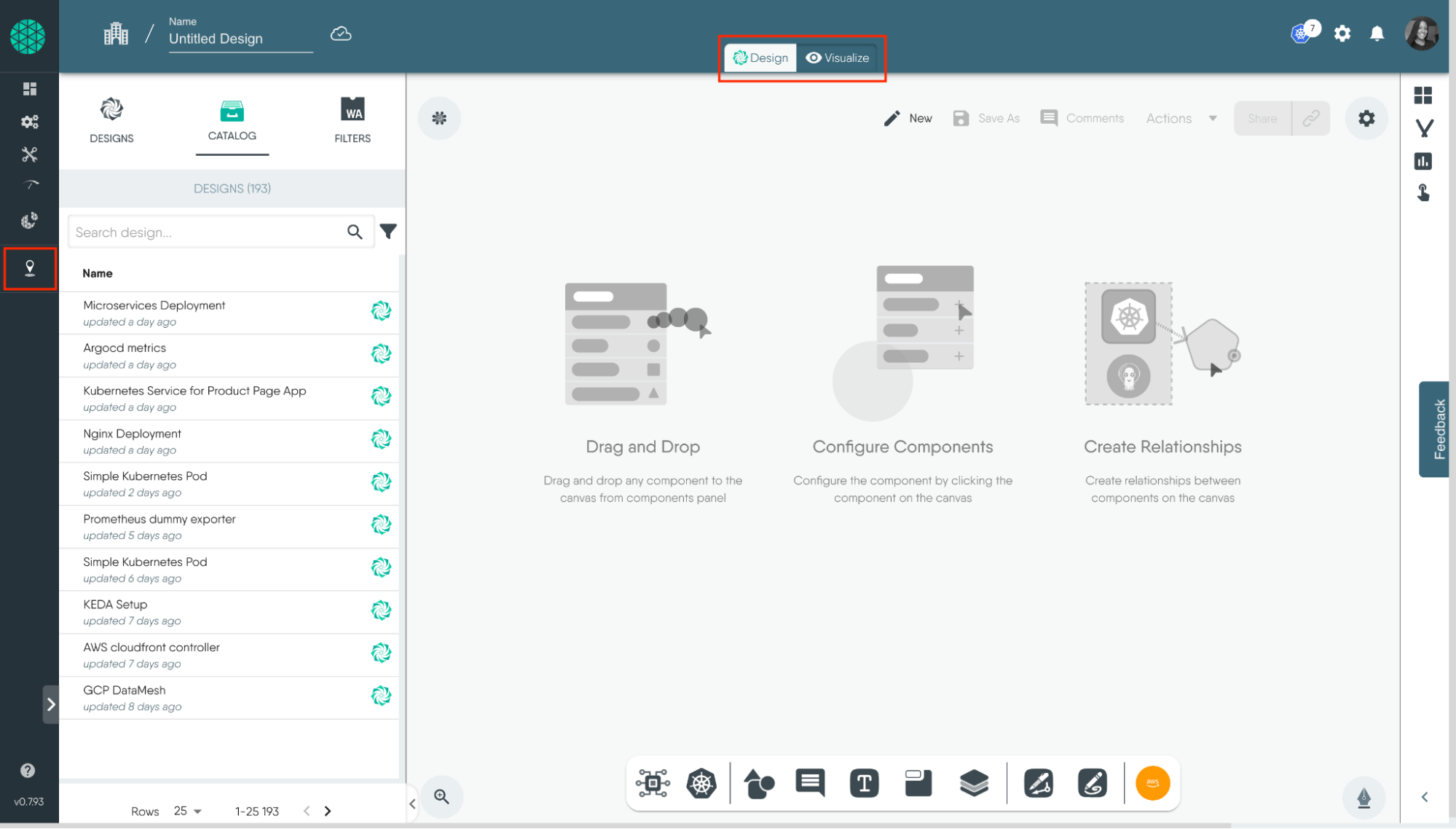Click the layers stack icon in dock
1456x829 pixels.
pyautogui.click(x=974, y=784)
